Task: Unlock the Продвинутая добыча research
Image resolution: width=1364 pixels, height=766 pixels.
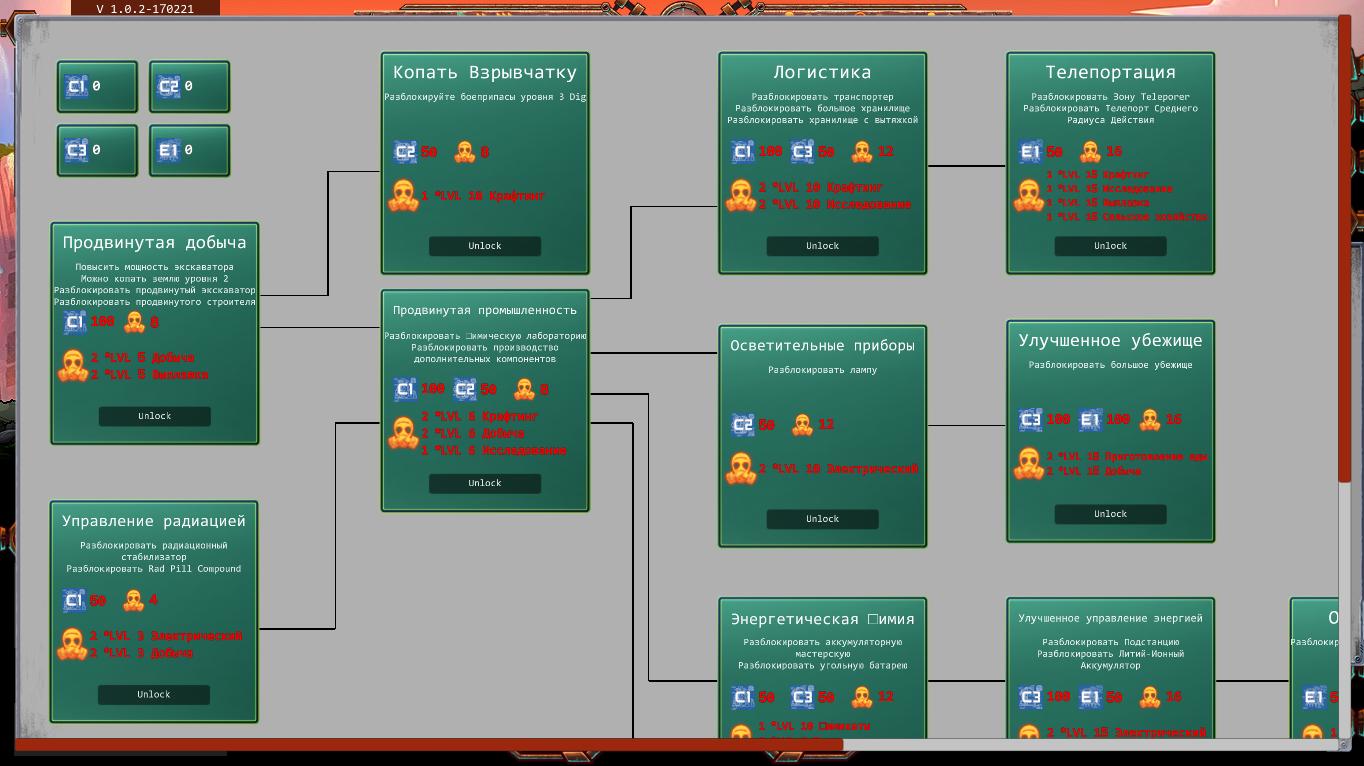Action: click(x=154, y=416)
